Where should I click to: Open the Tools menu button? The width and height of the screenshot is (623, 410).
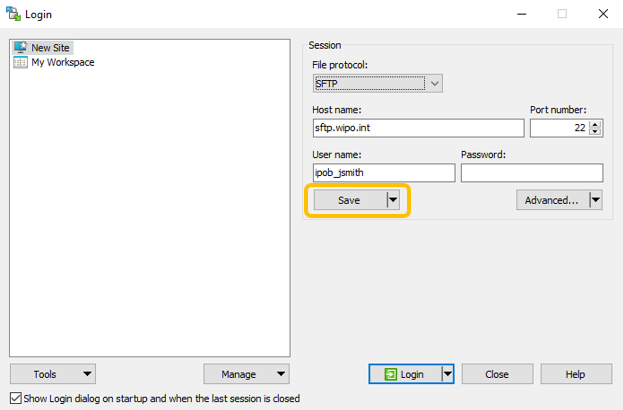tap(52, 374)
